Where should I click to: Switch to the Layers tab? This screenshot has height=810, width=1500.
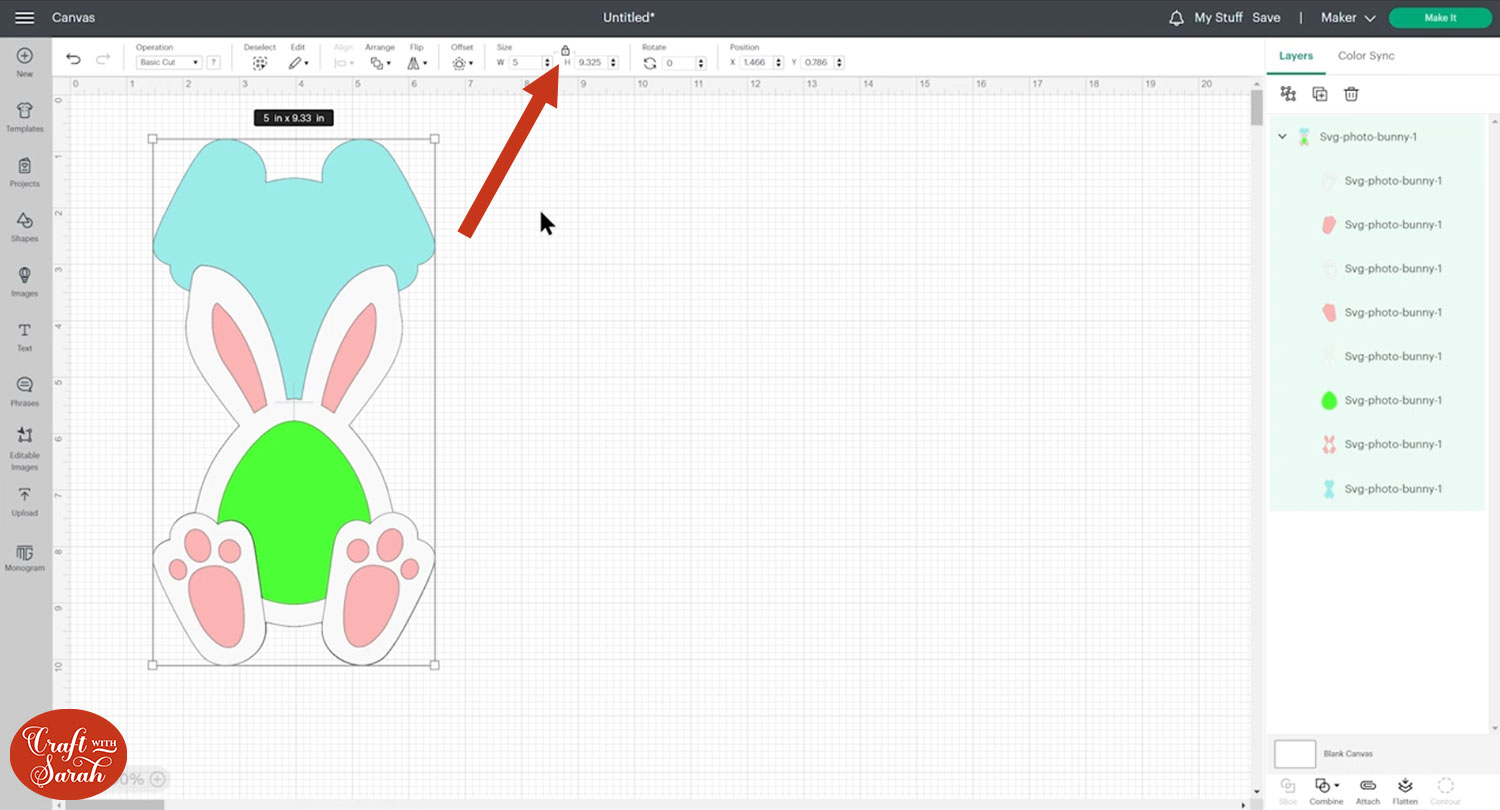[x=1296, y=56]
